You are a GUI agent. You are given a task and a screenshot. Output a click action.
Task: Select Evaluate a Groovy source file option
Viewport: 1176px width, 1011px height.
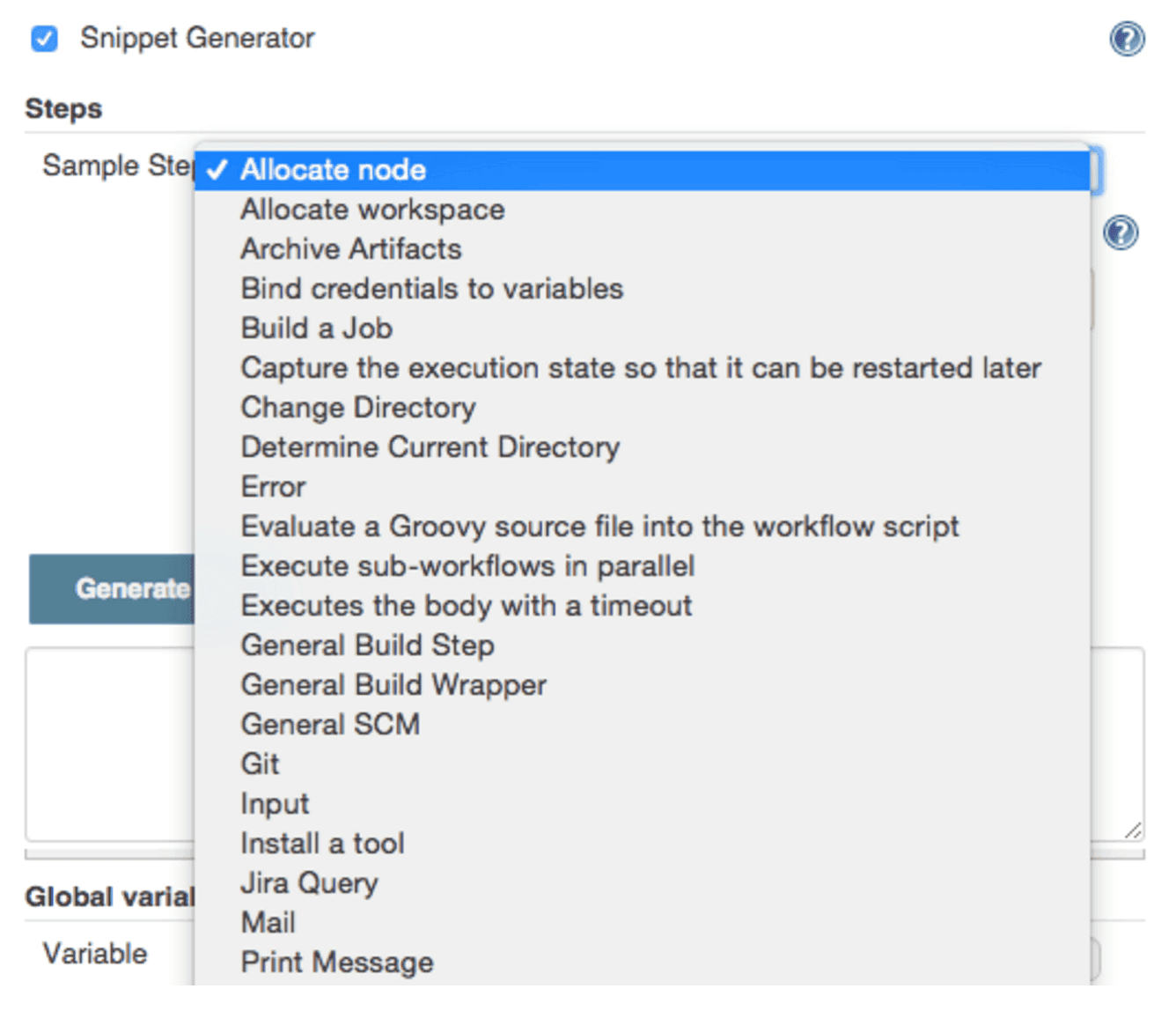click(x=599, y=527)
